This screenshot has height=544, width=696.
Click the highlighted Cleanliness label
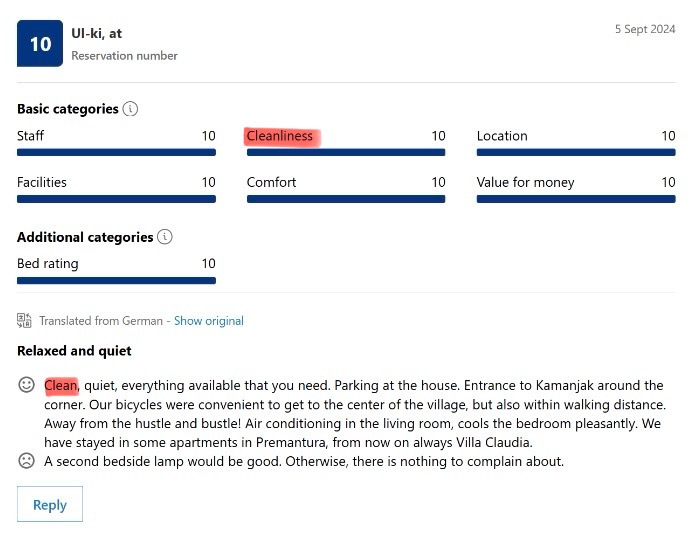[x=280, y=136]
